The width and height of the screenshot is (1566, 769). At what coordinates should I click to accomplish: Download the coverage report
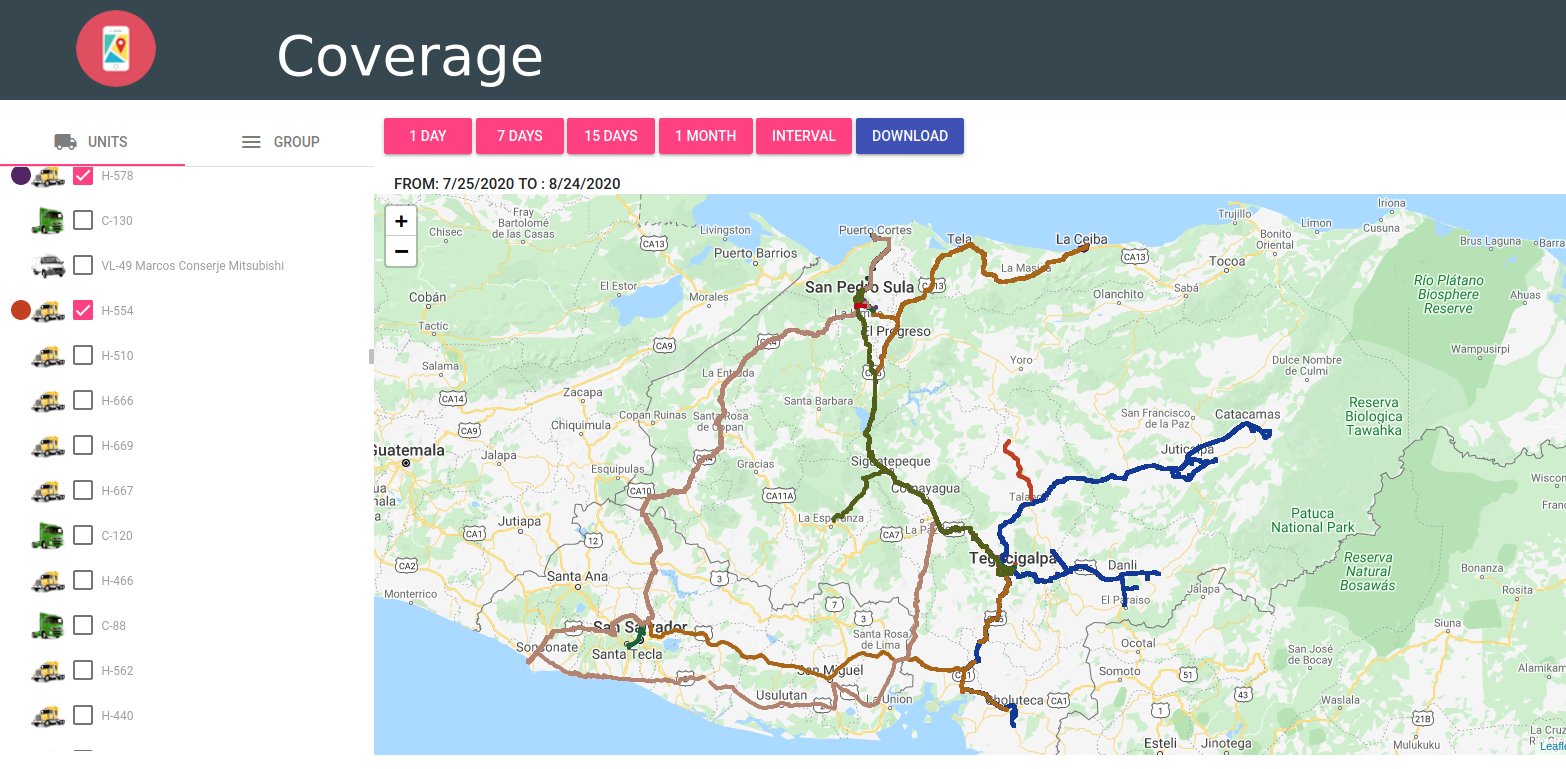point(910,136)
